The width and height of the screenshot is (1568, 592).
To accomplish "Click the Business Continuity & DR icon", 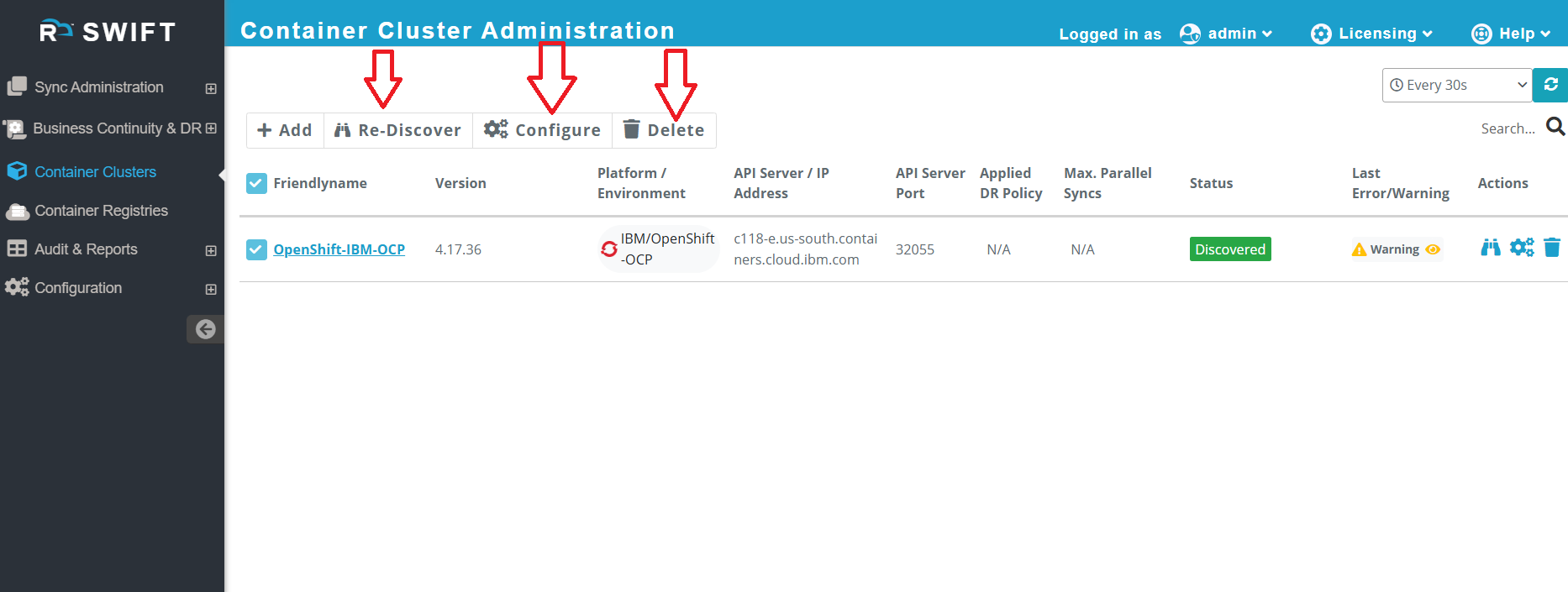I will 14,128.
